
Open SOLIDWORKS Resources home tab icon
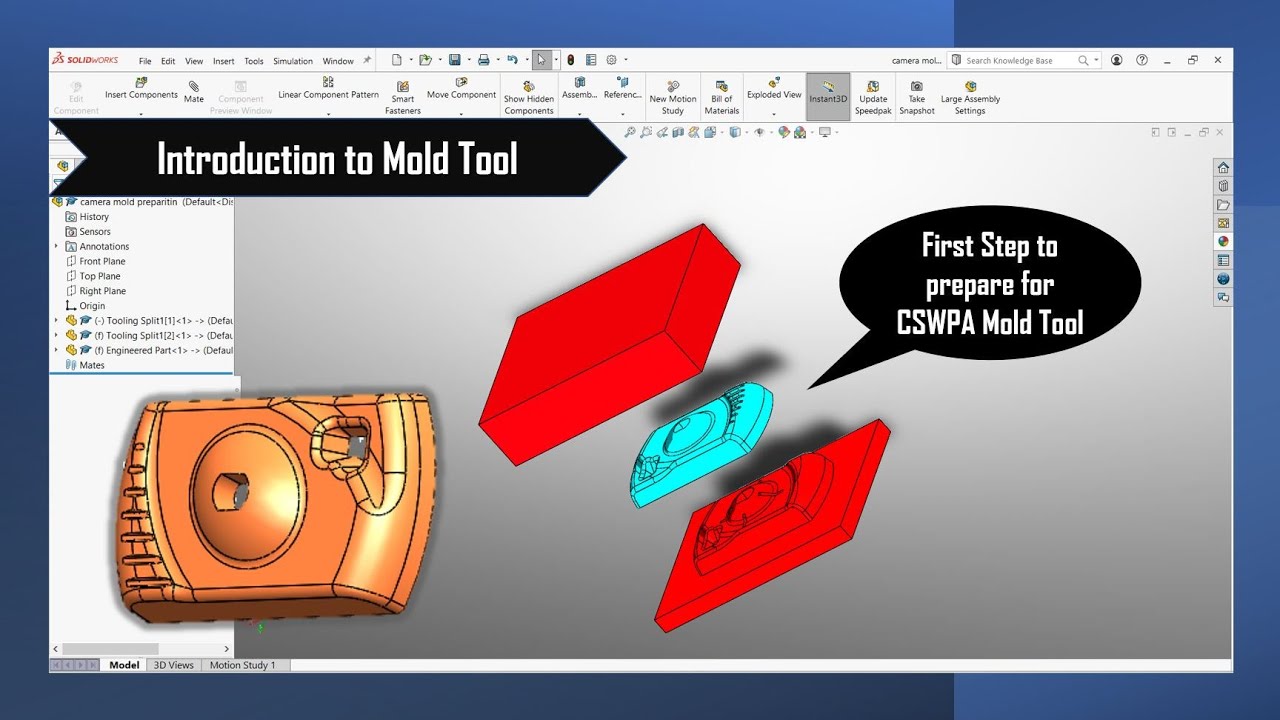click(1223, 167)
